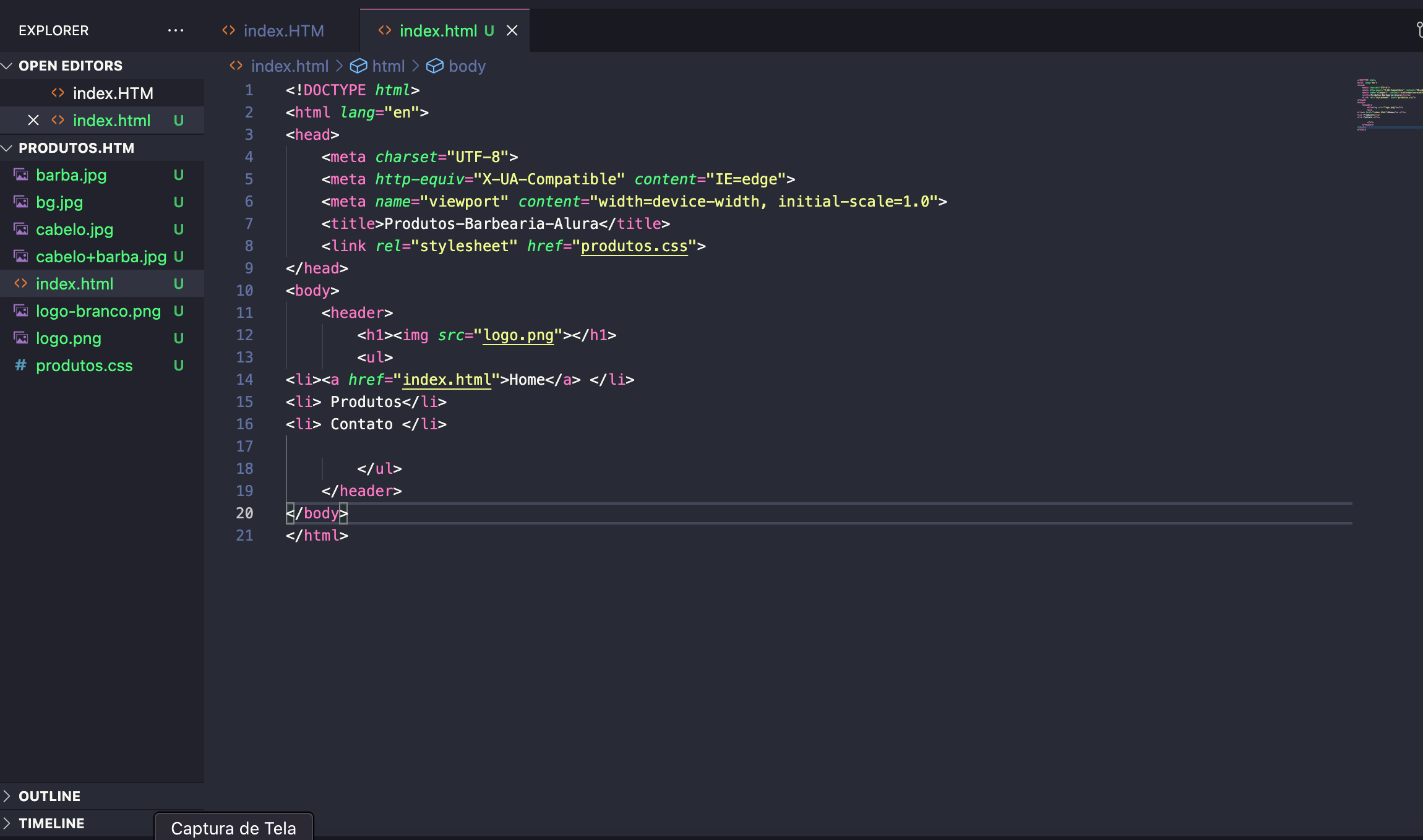Viewport: 1423px width, 840px height.
Task: Click the Produtos list item text
Action: (x=366, y=402)
